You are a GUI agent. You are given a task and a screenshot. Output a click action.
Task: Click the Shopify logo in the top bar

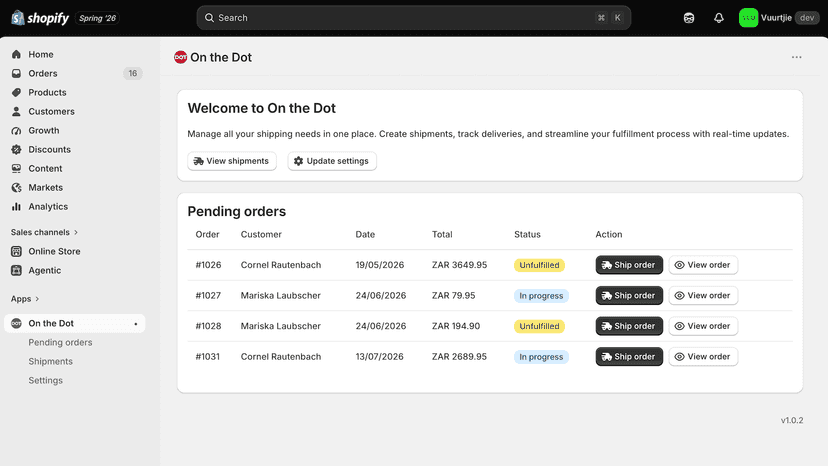point(40,18)
